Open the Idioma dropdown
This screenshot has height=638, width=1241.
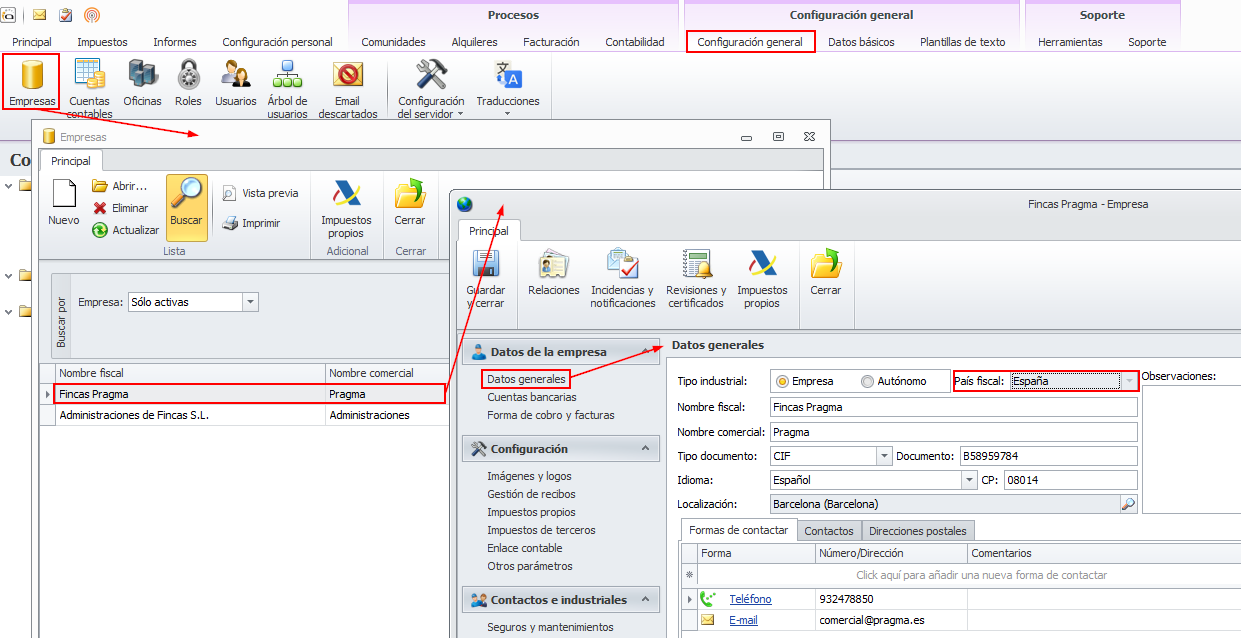click(x=969, y=480)
